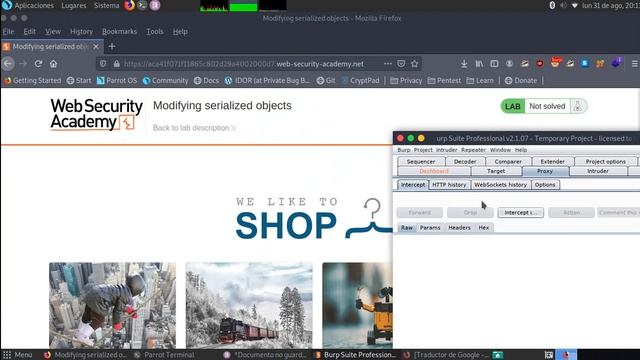Switch to the Extender tab in Burp
640x360 pixels.
(553, 162)
